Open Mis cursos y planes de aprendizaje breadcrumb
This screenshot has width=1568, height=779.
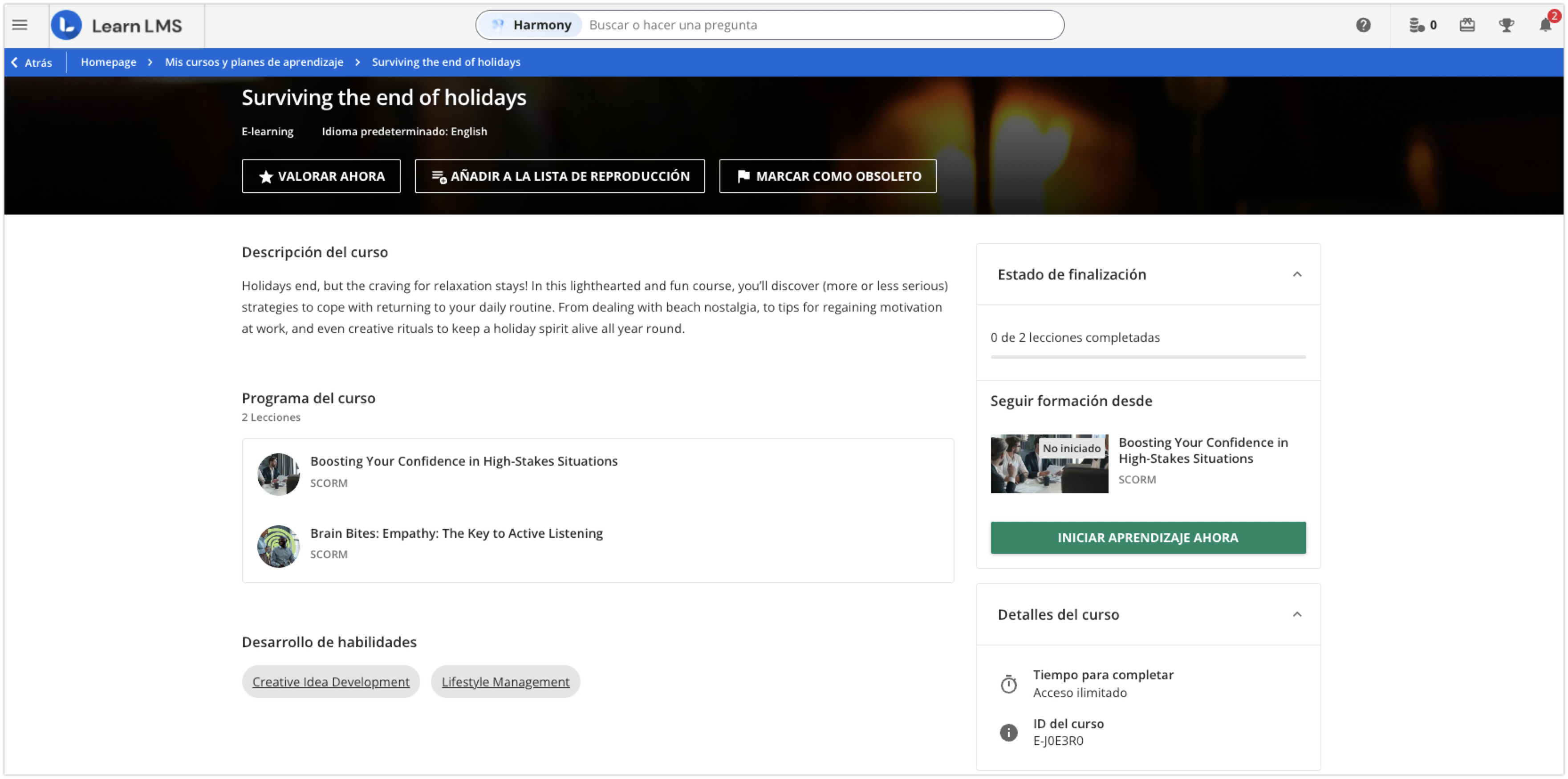click(x=254, y=62)
